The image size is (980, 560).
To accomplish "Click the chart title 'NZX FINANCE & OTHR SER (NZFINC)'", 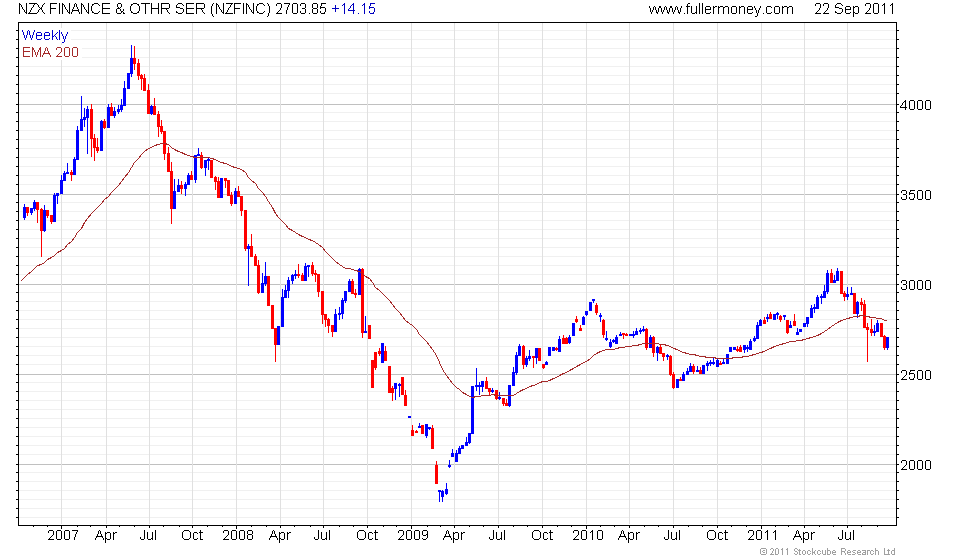I will pos(145,9).
